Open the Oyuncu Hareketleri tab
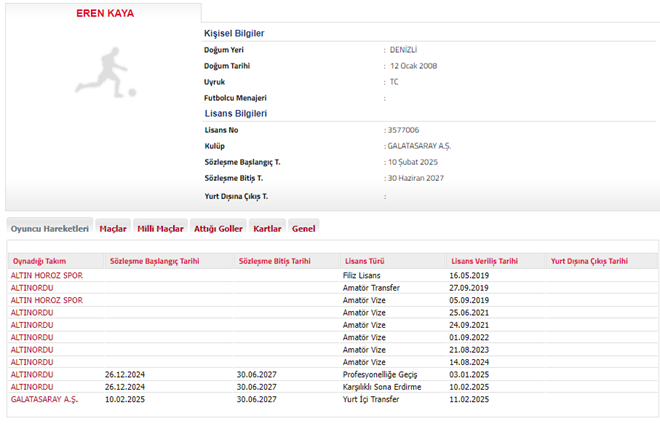The height and width of the screenshot is (432, 660). 49,228
